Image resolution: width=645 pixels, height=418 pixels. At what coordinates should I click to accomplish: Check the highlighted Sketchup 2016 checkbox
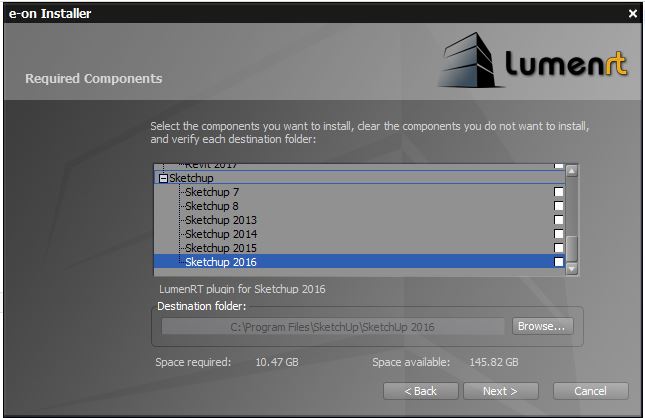pyautogui.click(x=559, y=262)
